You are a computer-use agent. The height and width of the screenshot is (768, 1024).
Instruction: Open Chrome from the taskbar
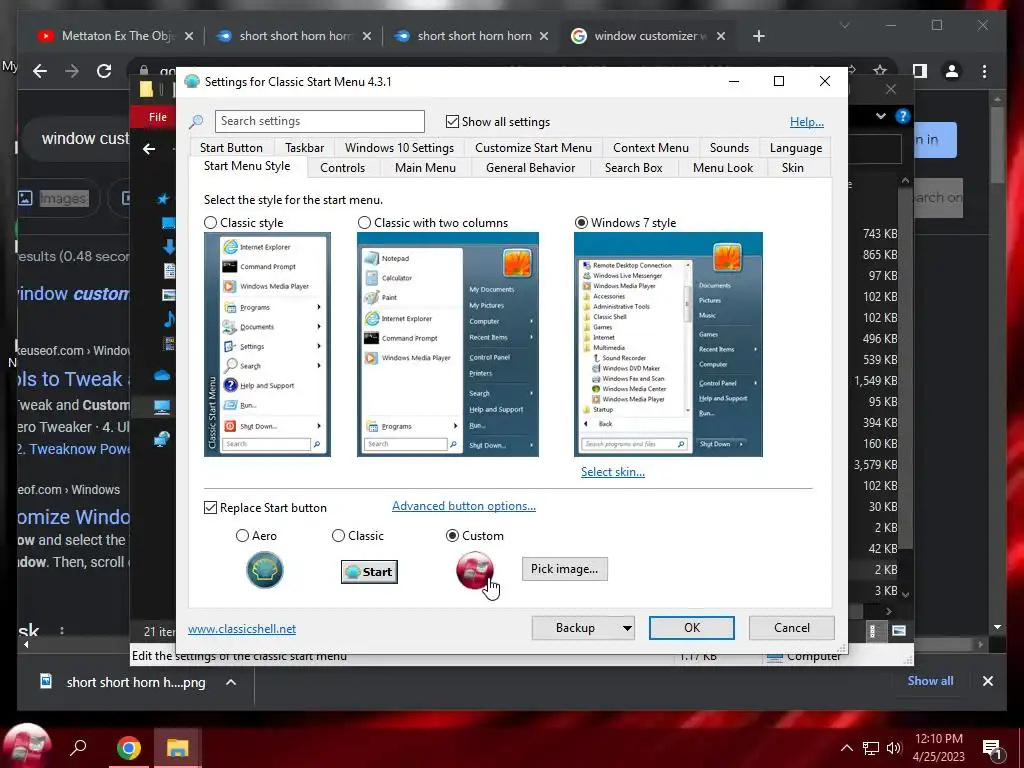pos(129,748)
